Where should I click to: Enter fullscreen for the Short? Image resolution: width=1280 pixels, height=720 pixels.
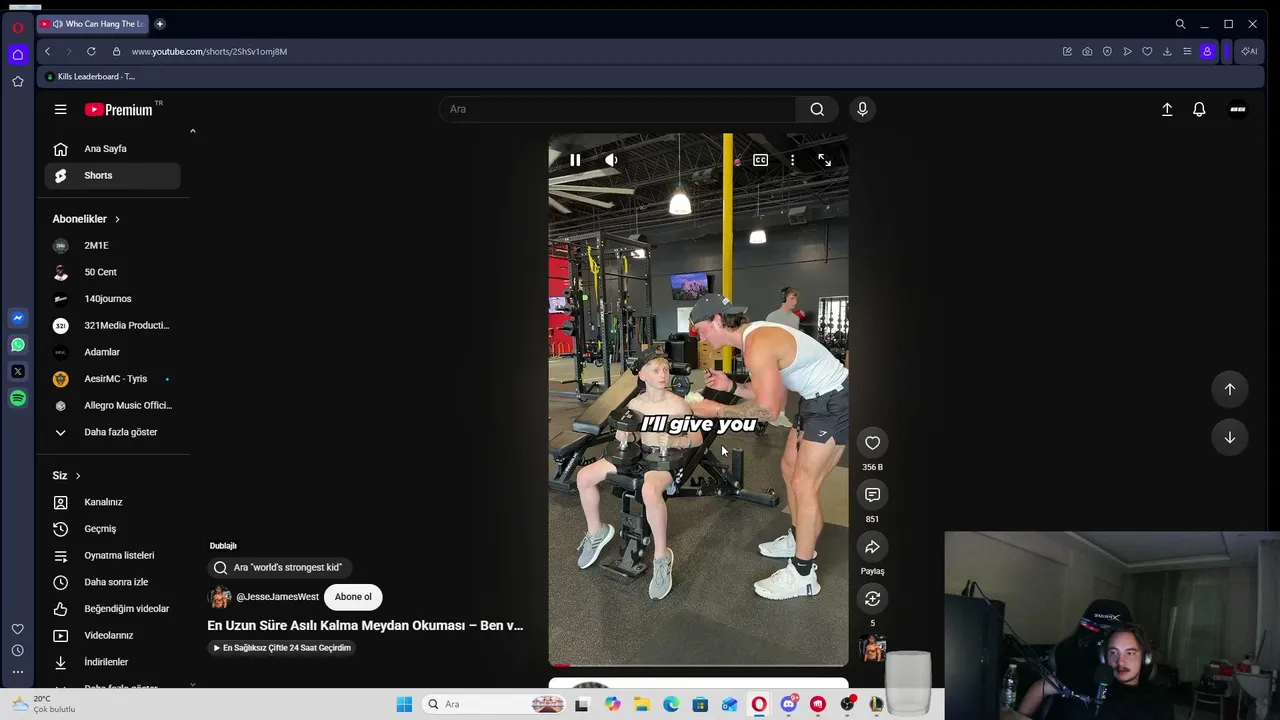click(824, 160)
